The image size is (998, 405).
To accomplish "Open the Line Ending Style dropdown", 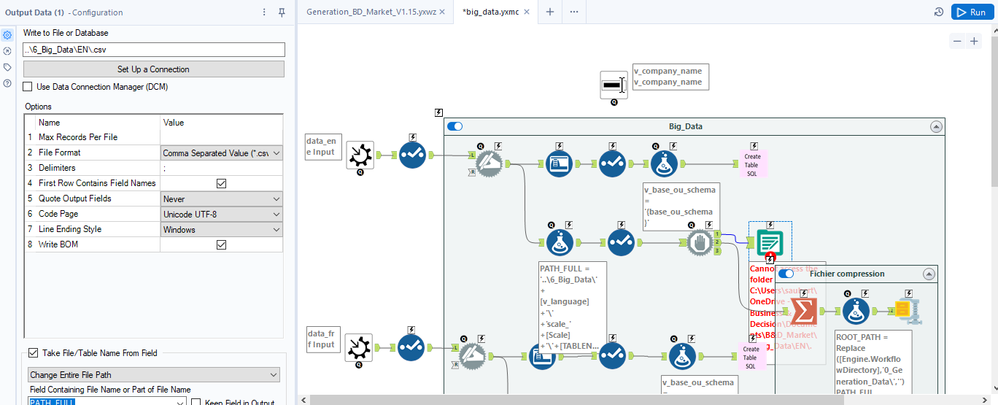I will click(x=221, y=229).
